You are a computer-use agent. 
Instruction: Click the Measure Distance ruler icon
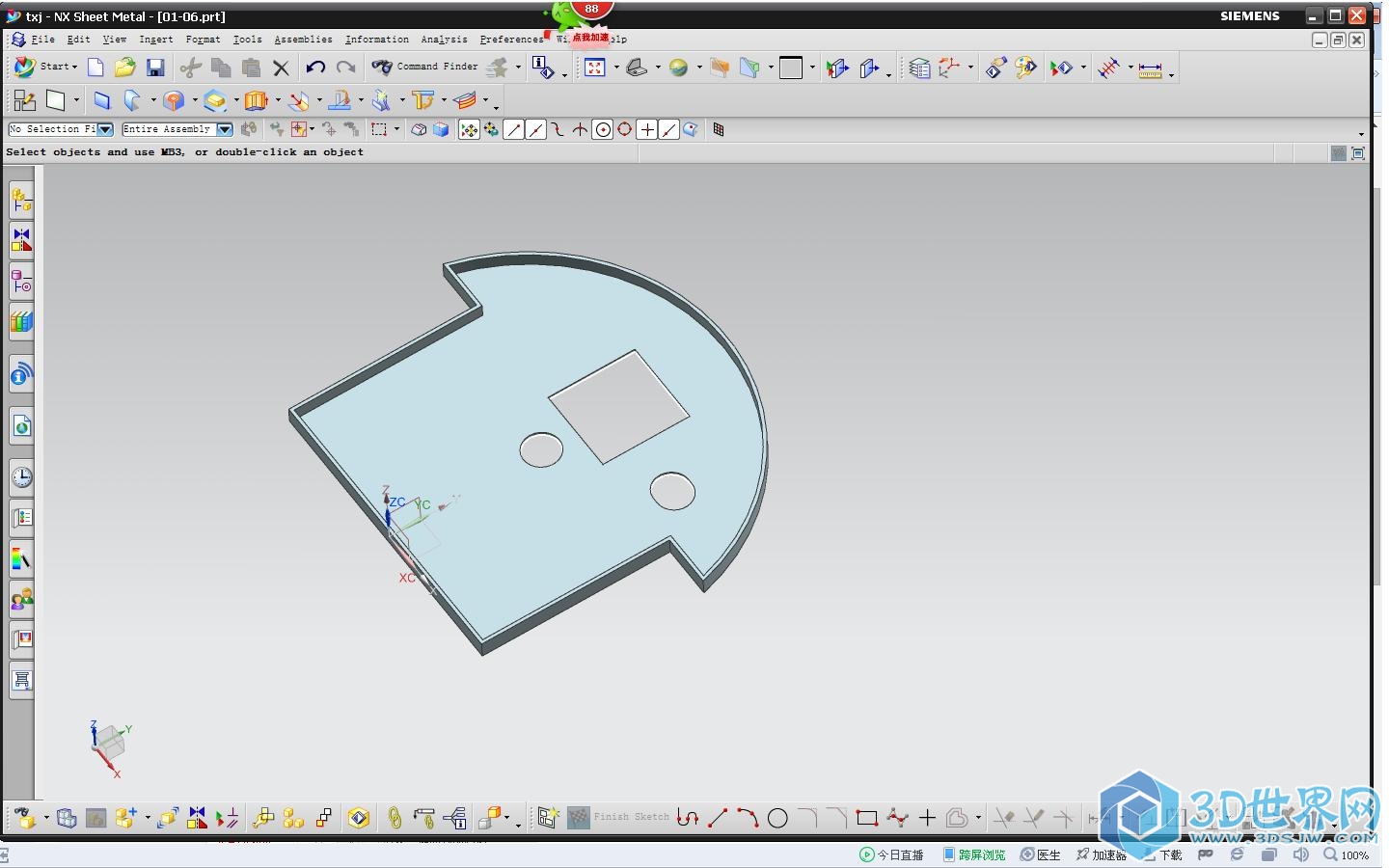tap(1150, 68)
